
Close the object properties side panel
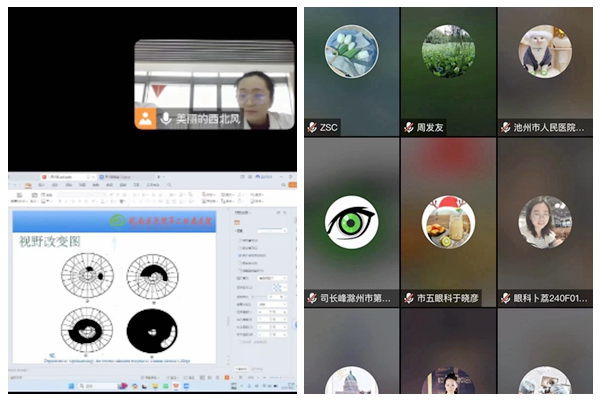(285, 212)
